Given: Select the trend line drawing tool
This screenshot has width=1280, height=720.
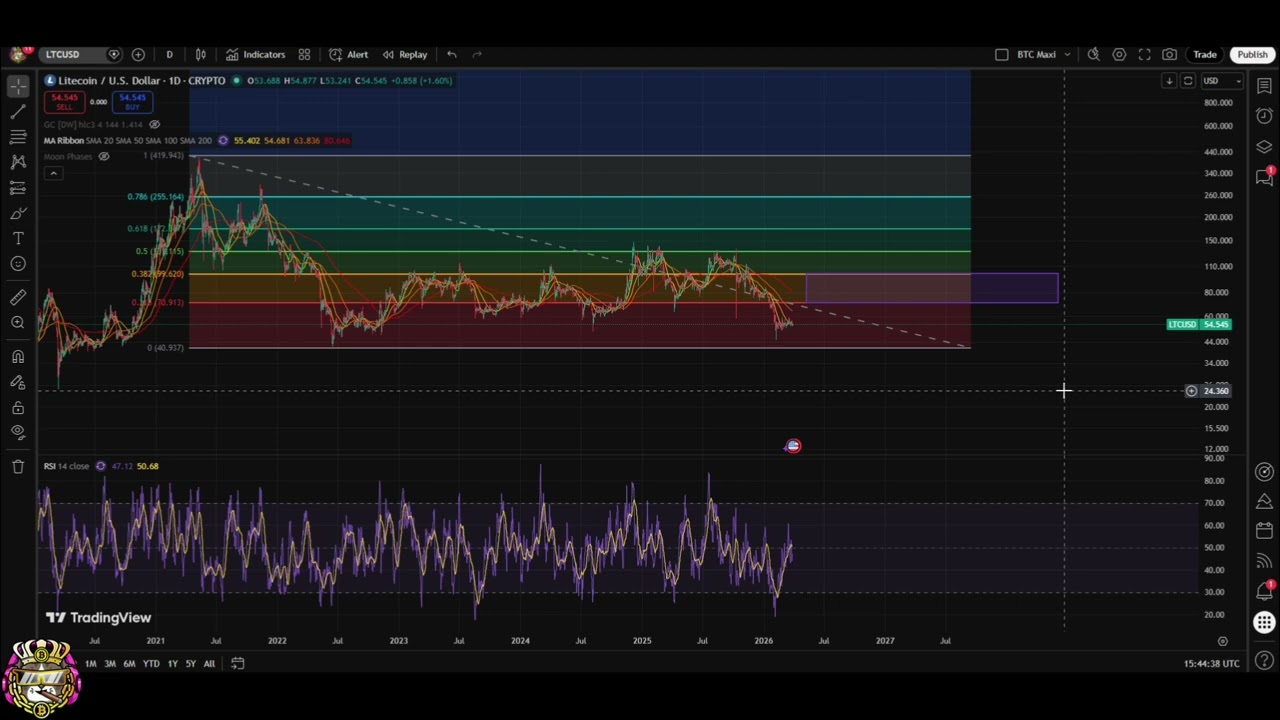Looking at the screenshot, I should pyautogui.click(x=18, y=111).
